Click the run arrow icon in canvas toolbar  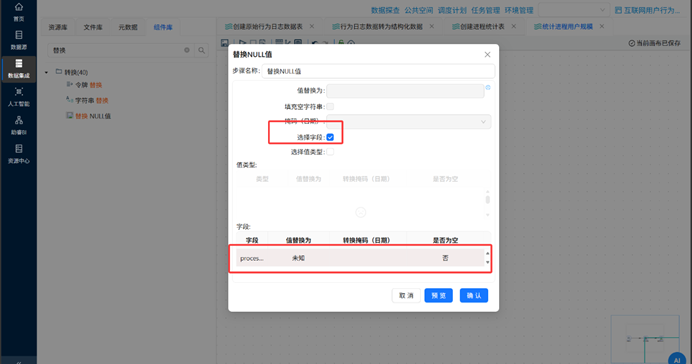point(242,43)
